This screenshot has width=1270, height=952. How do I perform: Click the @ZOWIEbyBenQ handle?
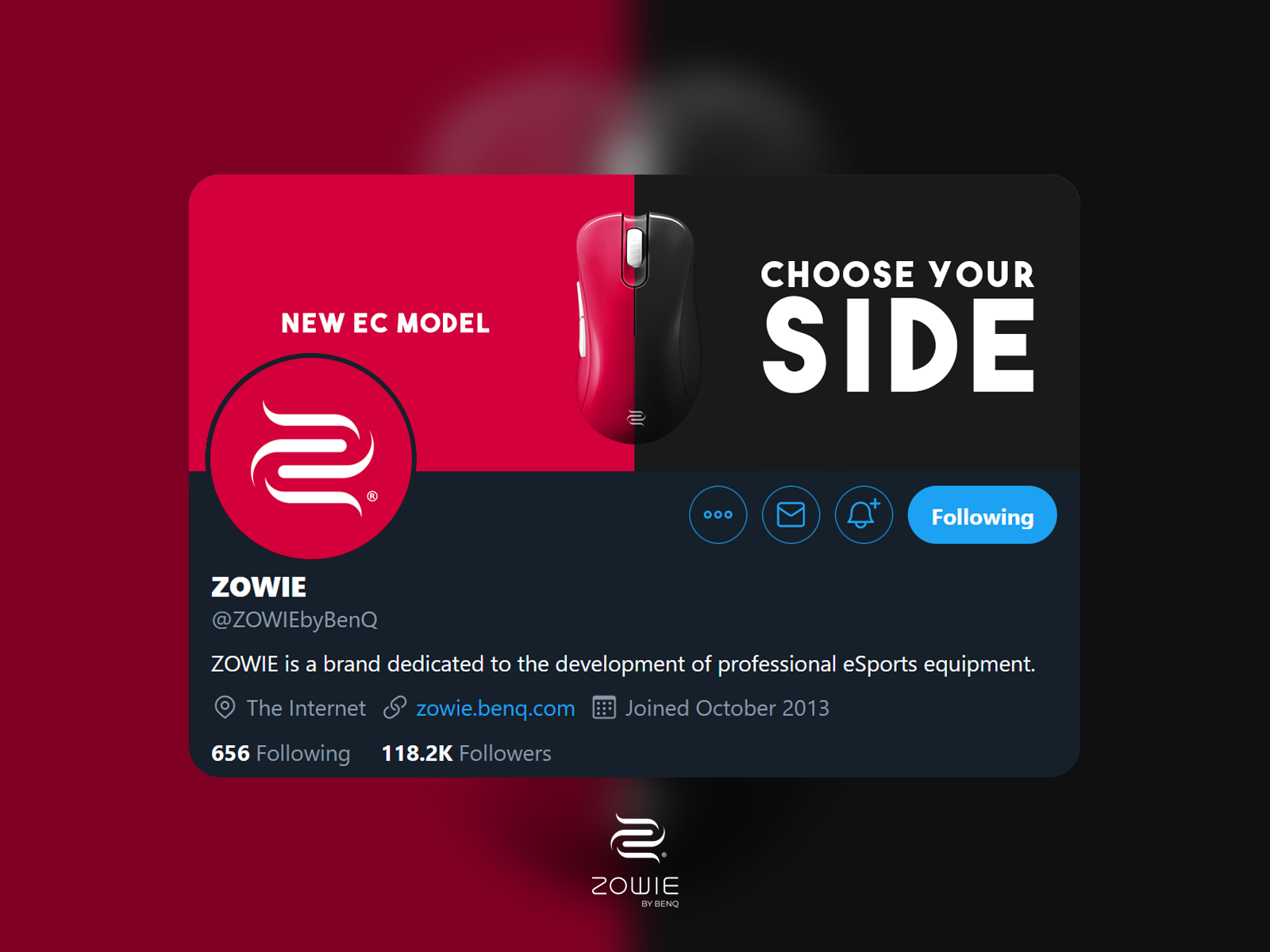294,620
